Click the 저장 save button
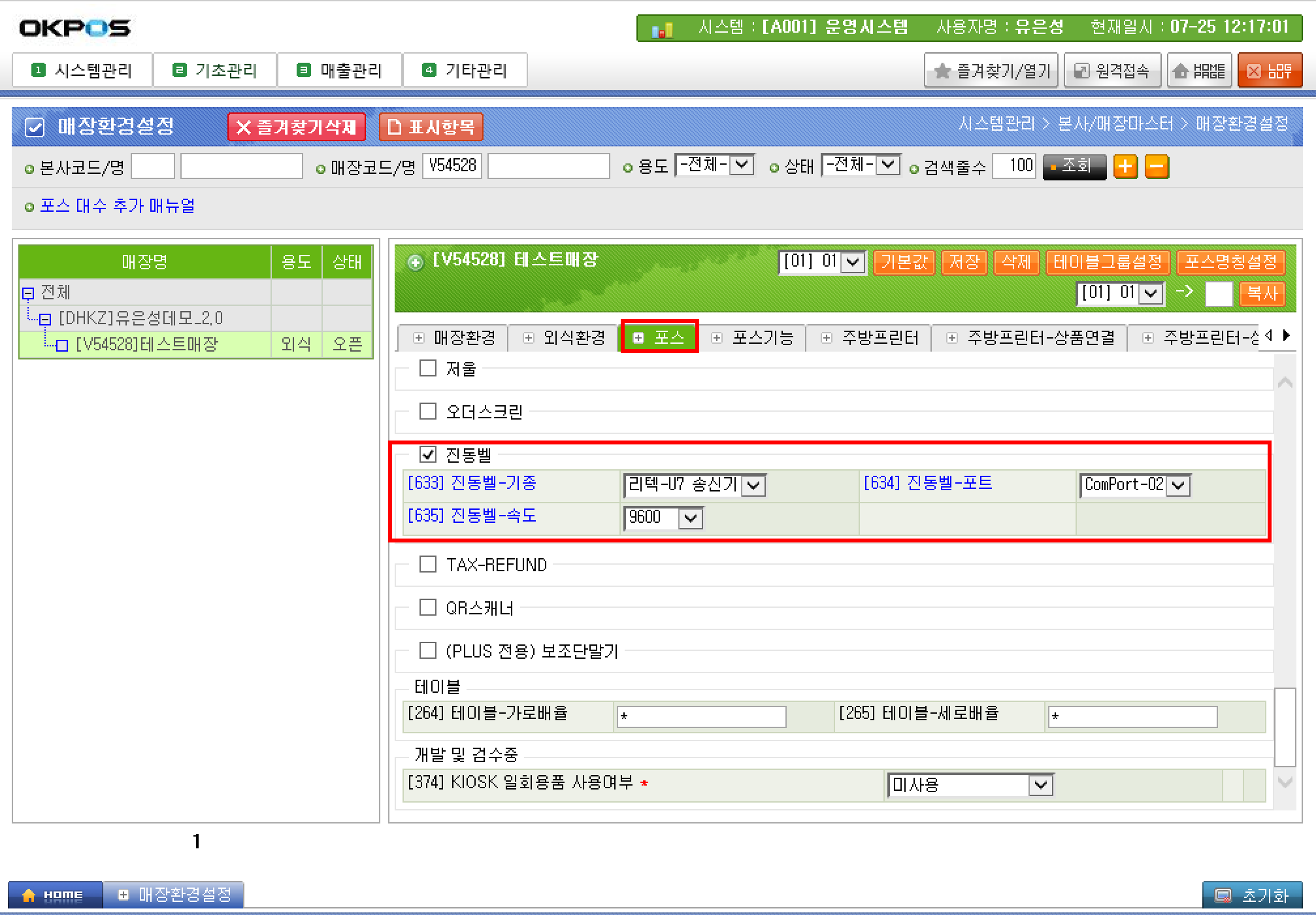 tap(964, 262)
